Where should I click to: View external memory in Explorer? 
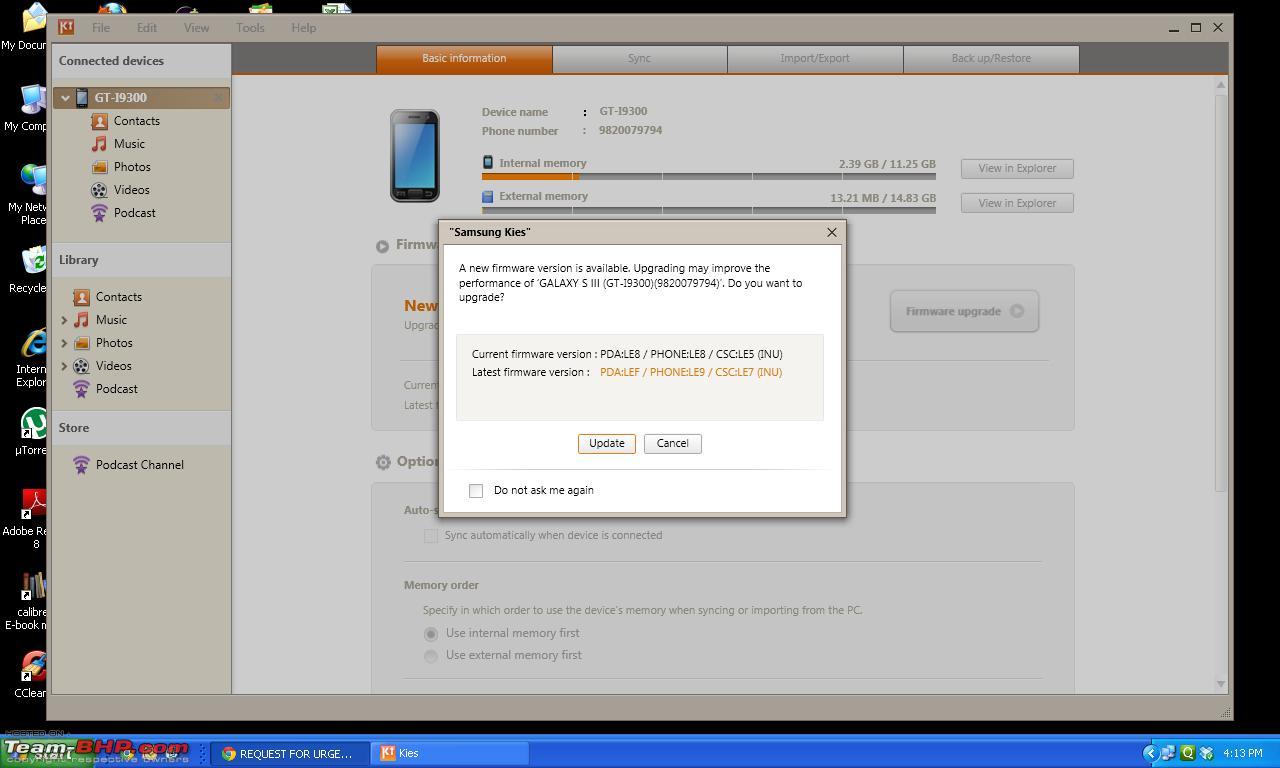[x=1017, y=203]
